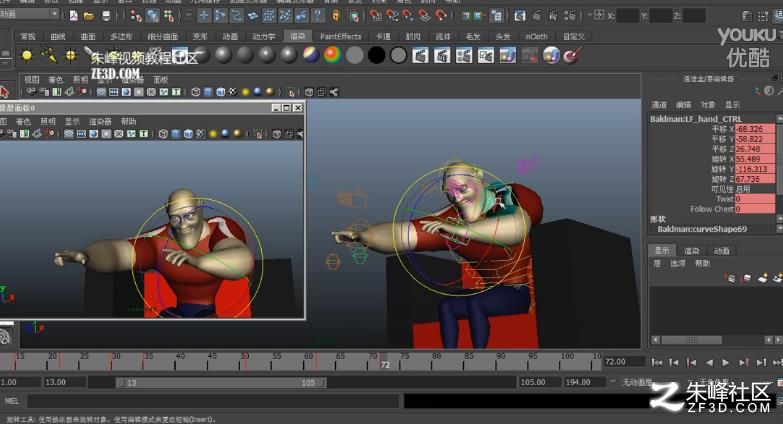Click the play forward button
This screenshot has width=783, height=424.
click(726, 362)
